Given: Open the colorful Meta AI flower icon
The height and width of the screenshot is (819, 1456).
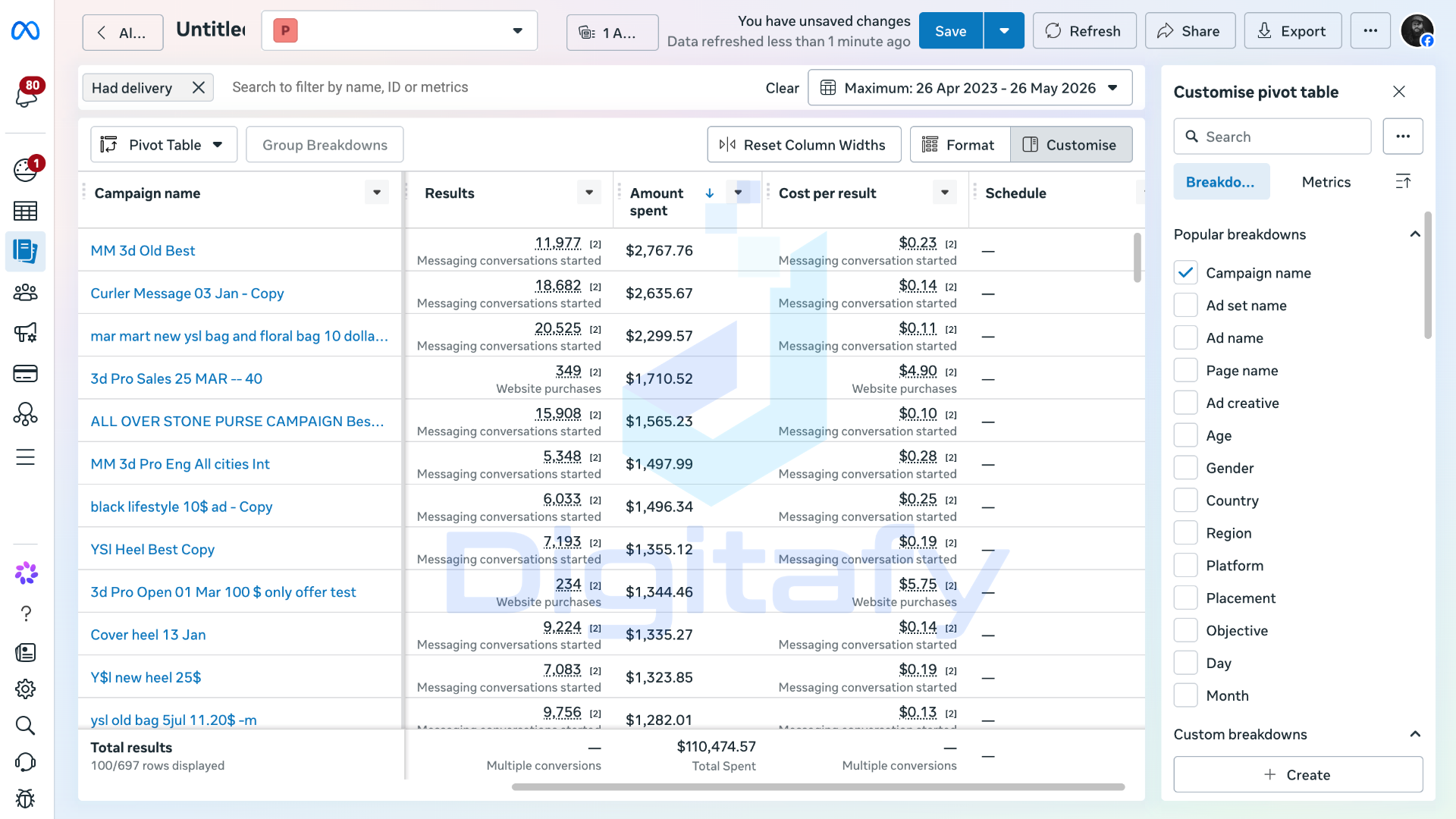Looking at the screenshot, I should click(26, 573).
